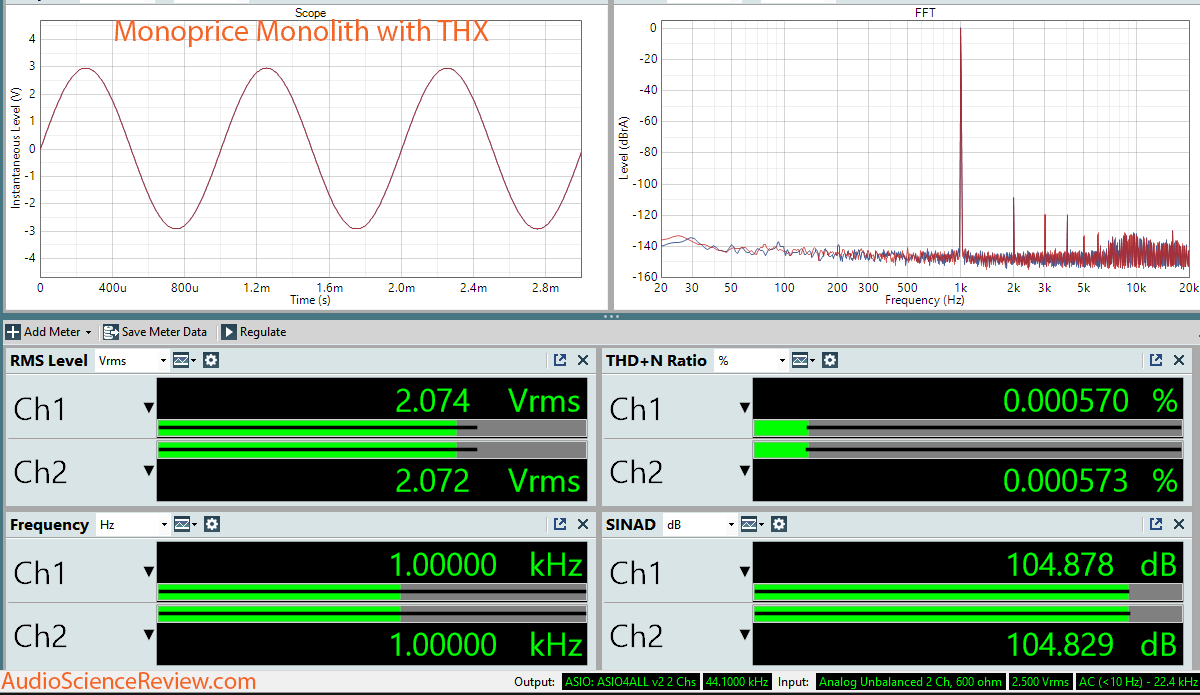Close the RMS Level meter panel
Viewport: 1200px width, 695px height.
click(x=583, y=360)
